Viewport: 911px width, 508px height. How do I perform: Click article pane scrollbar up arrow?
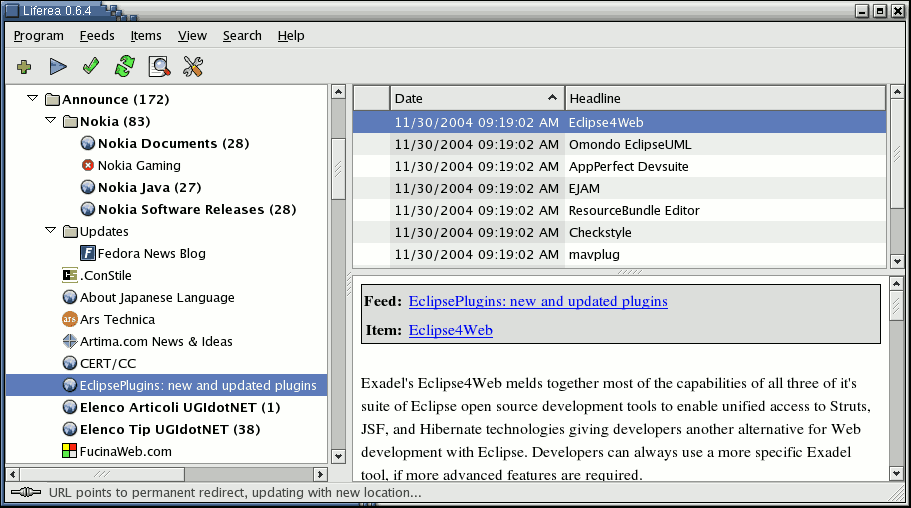click(896, 284)
